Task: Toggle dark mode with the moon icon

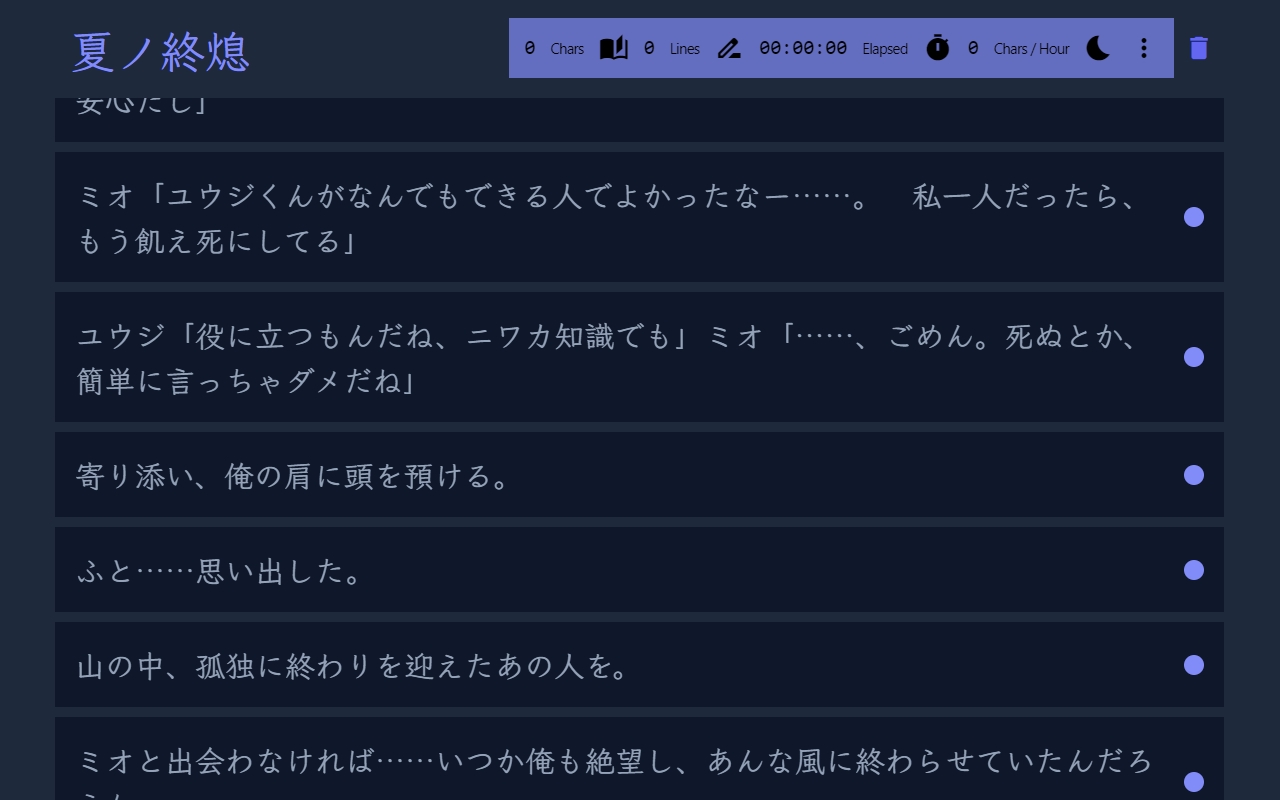Action: 1097,47
